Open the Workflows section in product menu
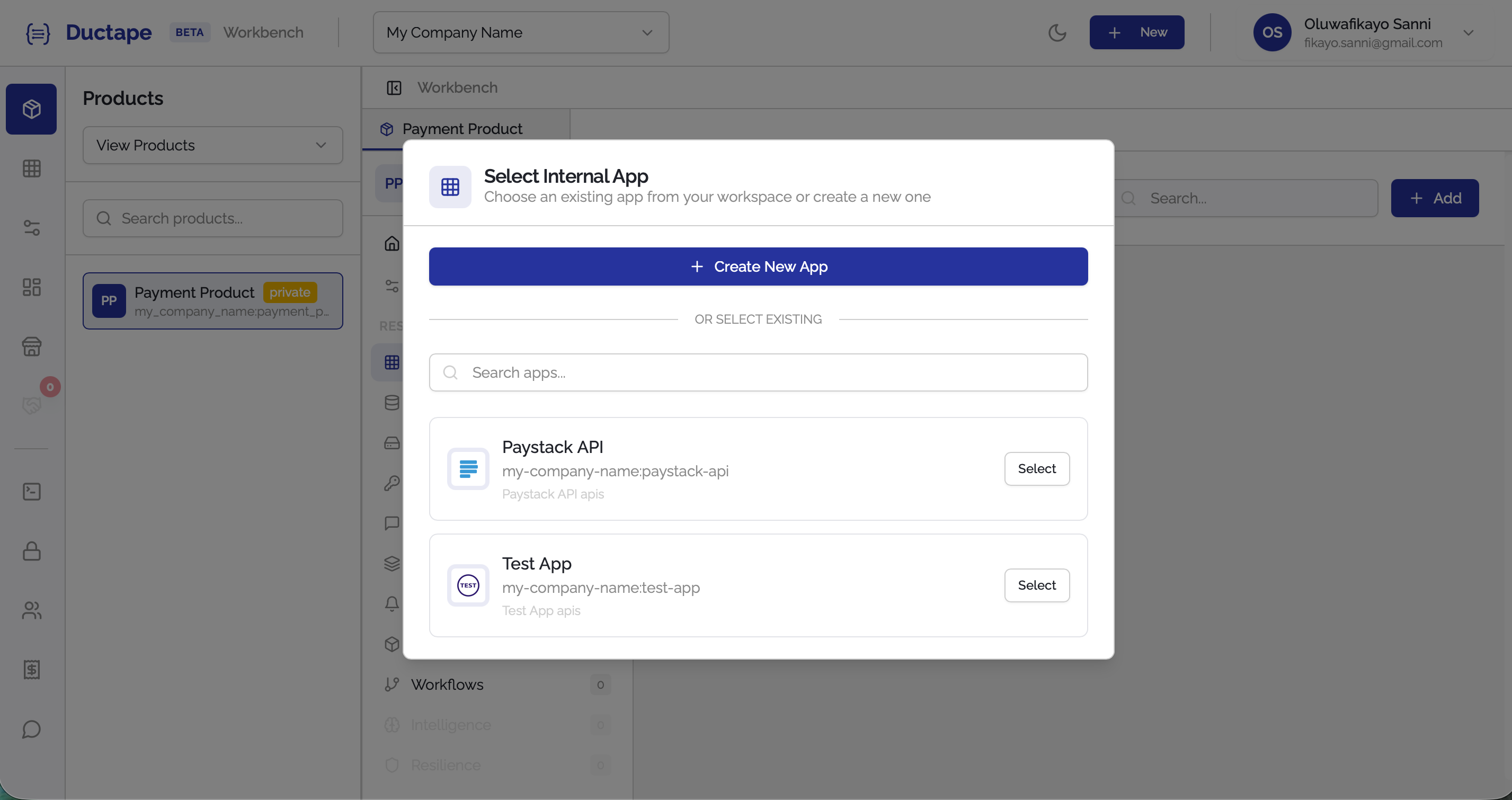This screenshot has height=800, width=1512. tap(447, 685)
